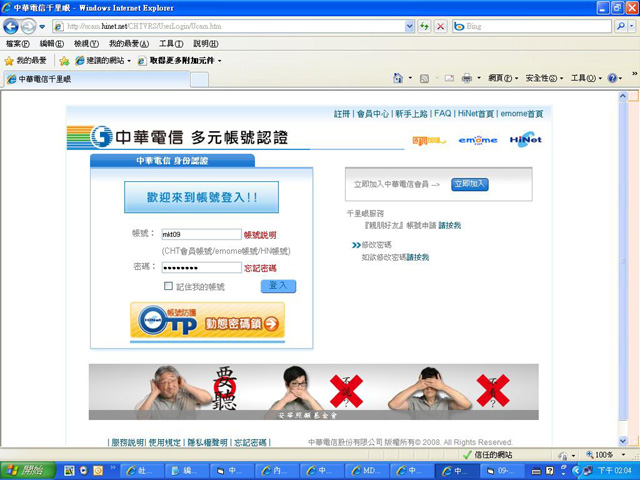Click the media player quick launch icon
This screenshot has width=640, height=480.
click(84, 471)
